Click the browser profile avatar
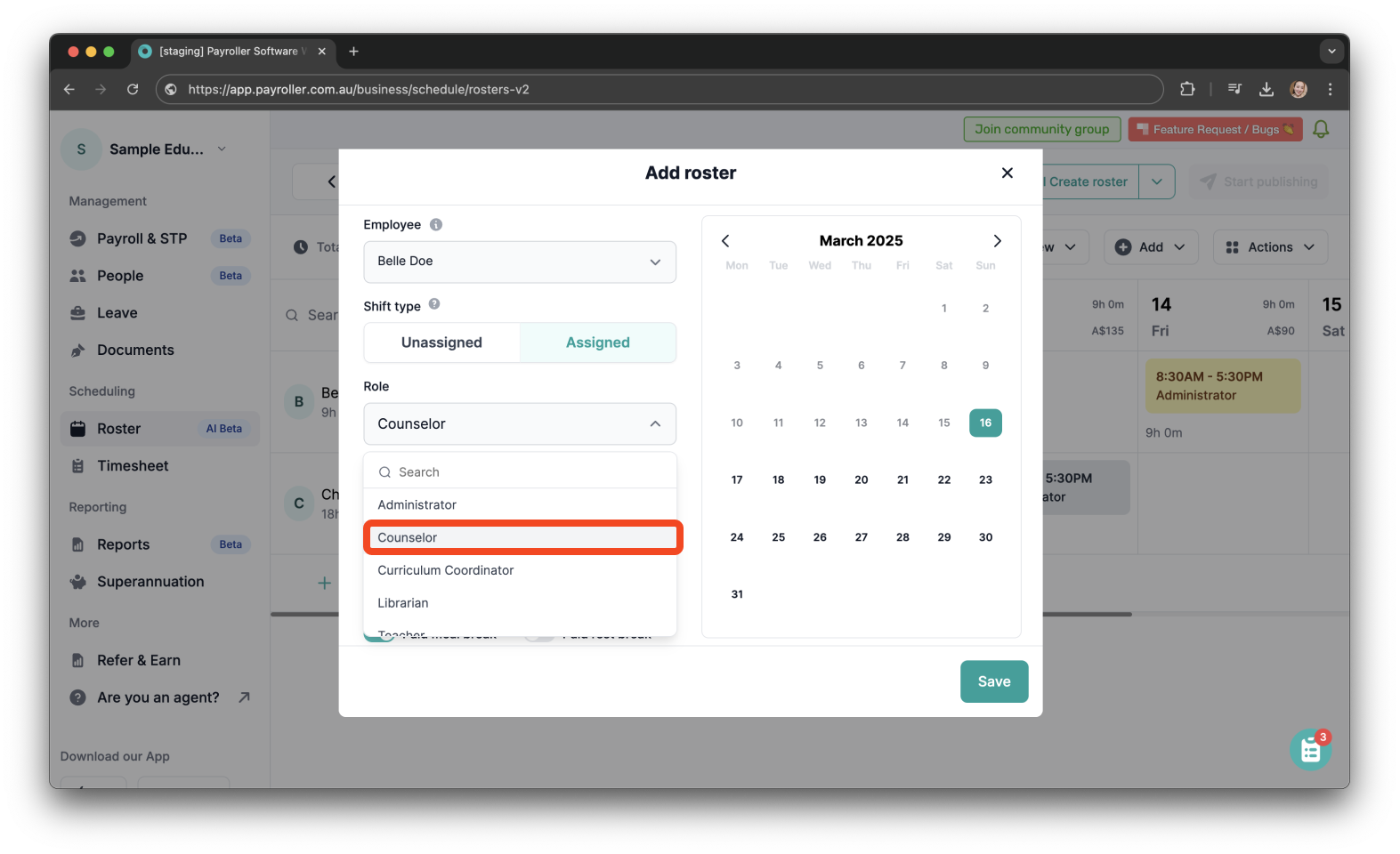 pyautogui.click(x=1299, y=89)
